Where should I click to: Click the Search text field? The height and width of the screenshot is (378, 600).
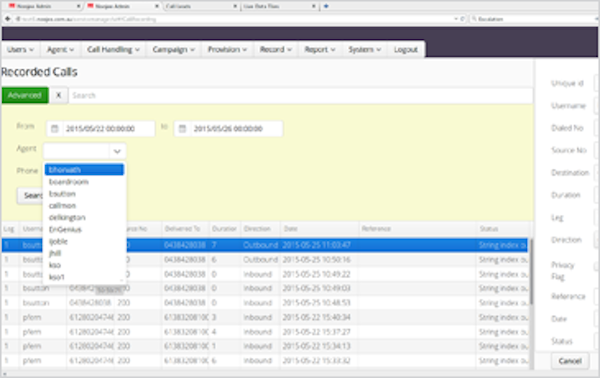click(301, 95)
